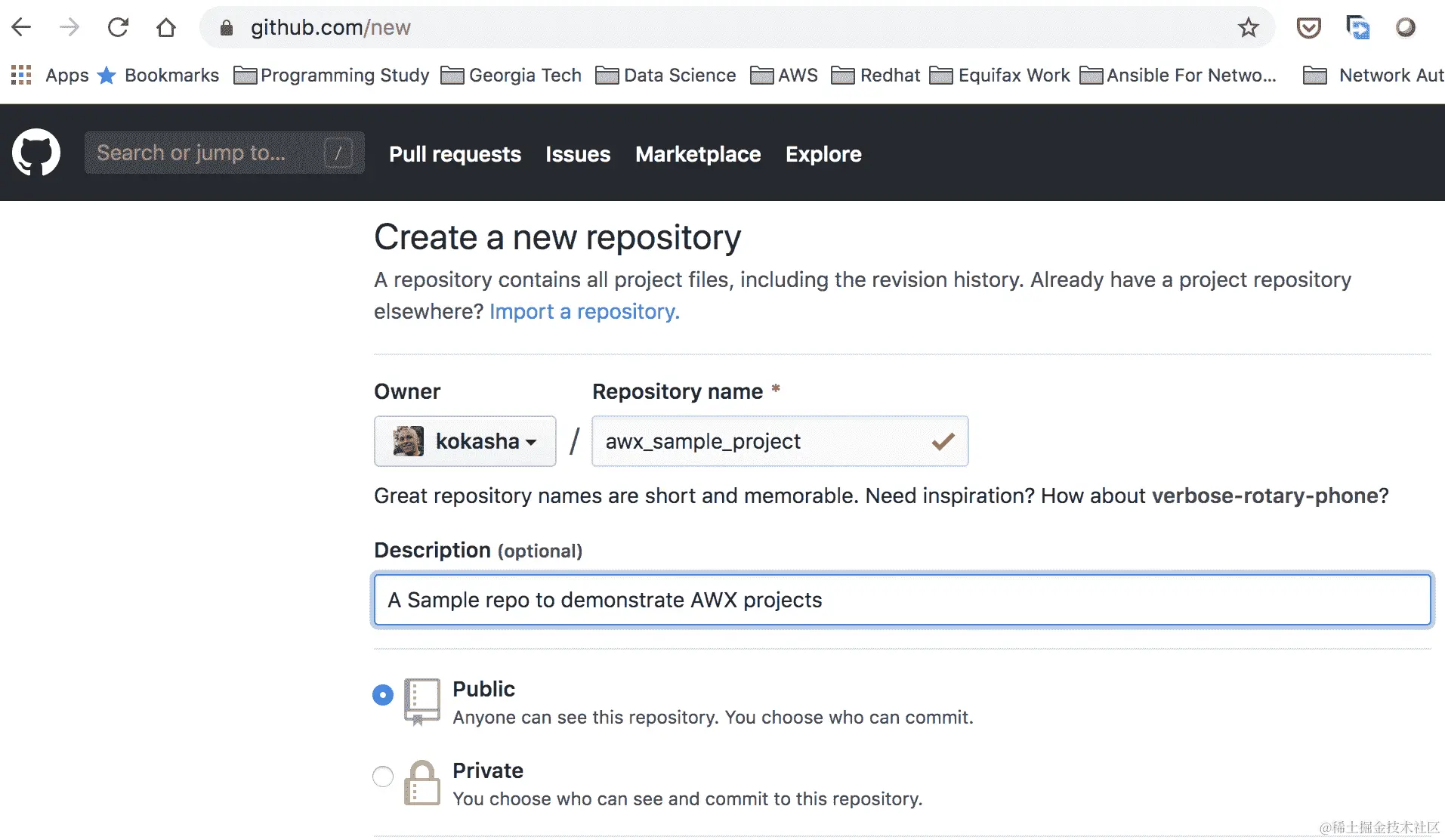Open the kokasha owner dropdown
The image size is (1445, 840).
pos(465,441)
